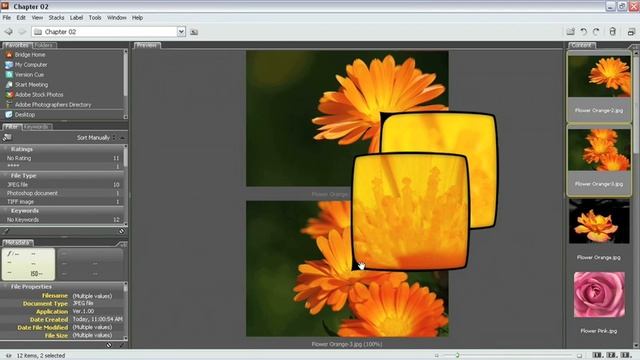Click smaller thumbnail size icon

(436, 356)
